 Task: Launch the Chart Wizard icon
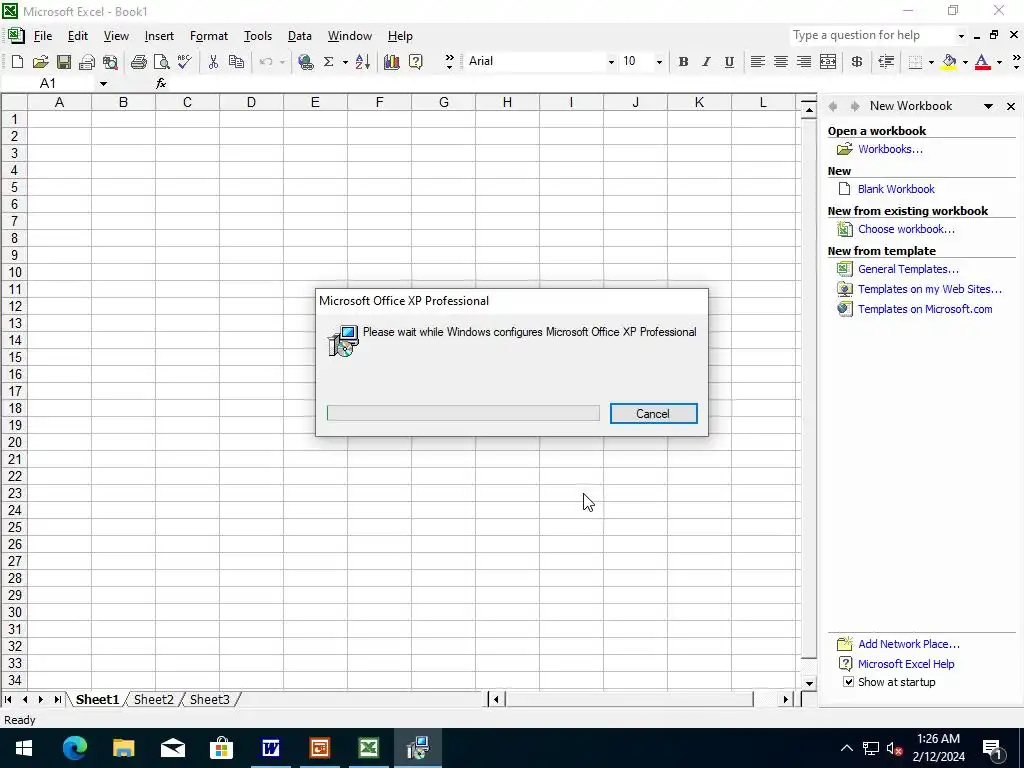pyautogui.click(x=392, y=62)
